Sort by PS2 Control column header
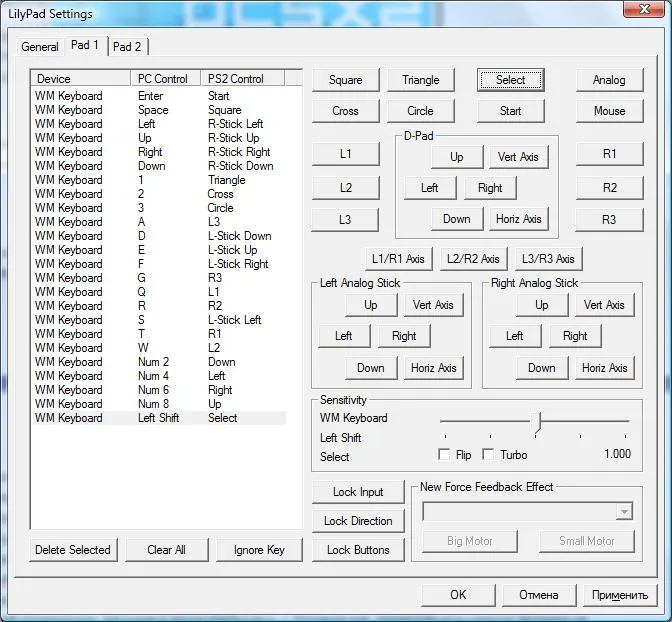This screenshot has width=672, height=622. click(240, 78)
